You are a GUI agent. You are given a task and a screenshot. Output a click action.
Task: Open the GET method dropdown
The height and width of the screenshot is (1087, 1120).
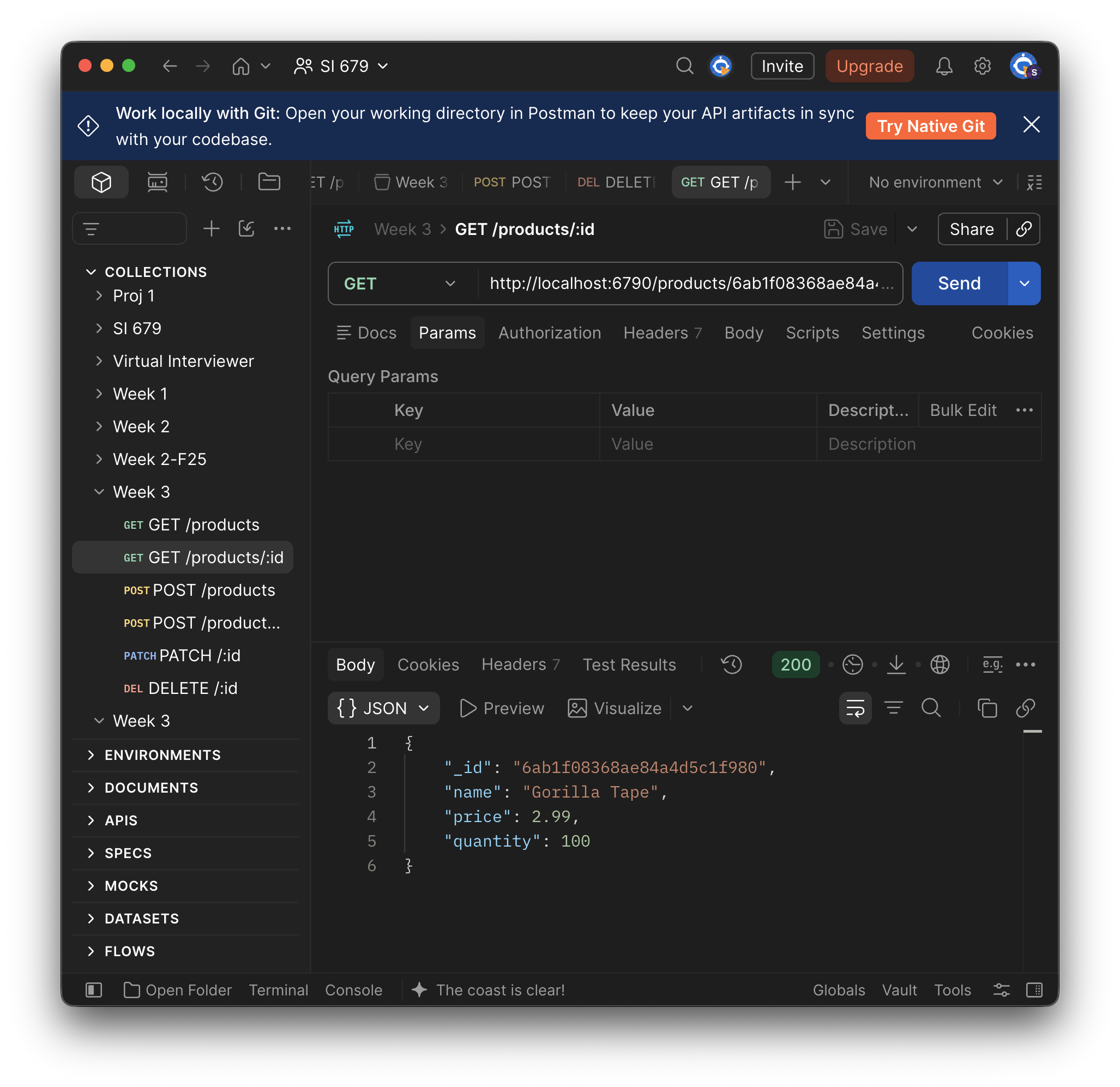coord(400,283)
